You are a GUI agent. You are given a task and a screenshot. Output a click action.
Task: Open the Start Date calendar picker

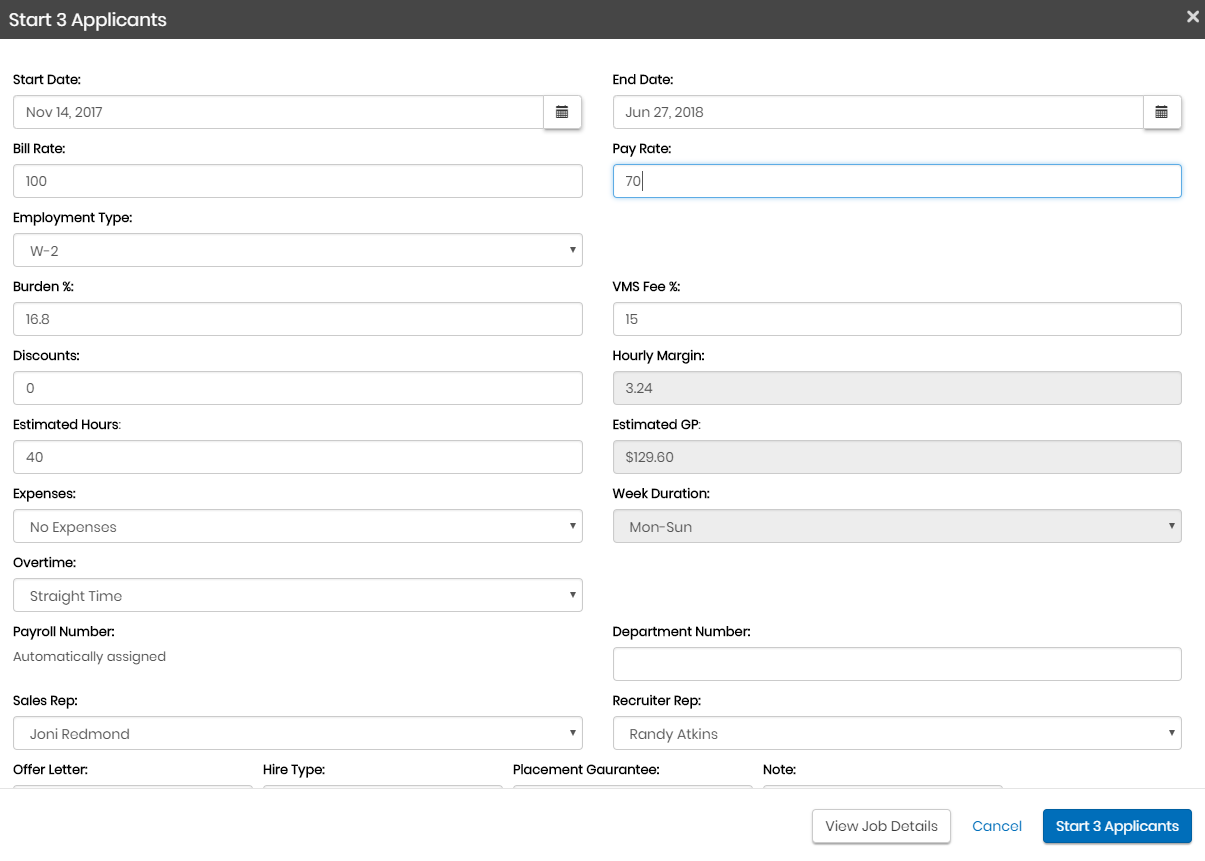562,112
